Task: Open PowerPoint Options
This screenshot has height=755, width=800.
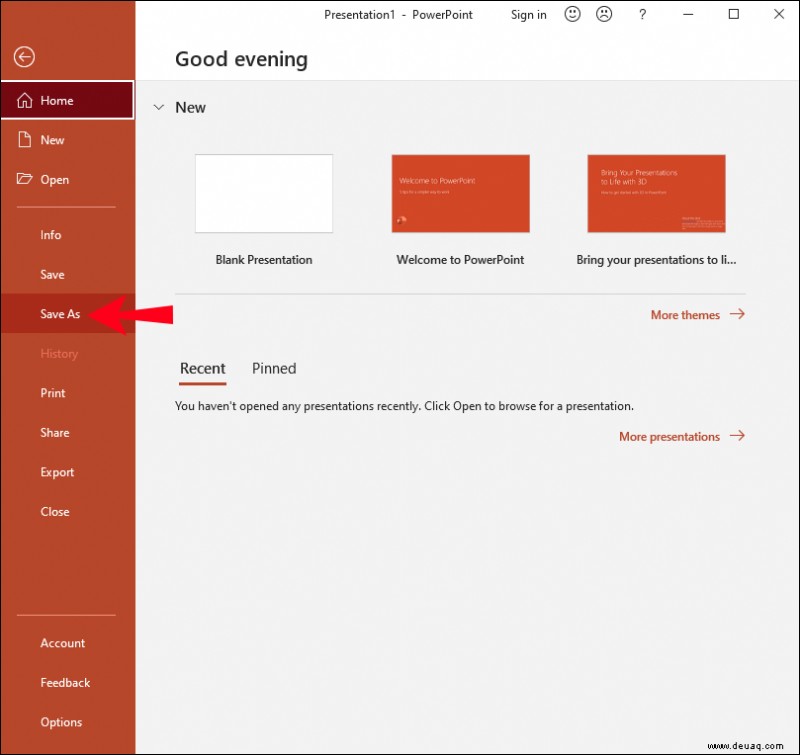Action: click(x=68, y=722)
